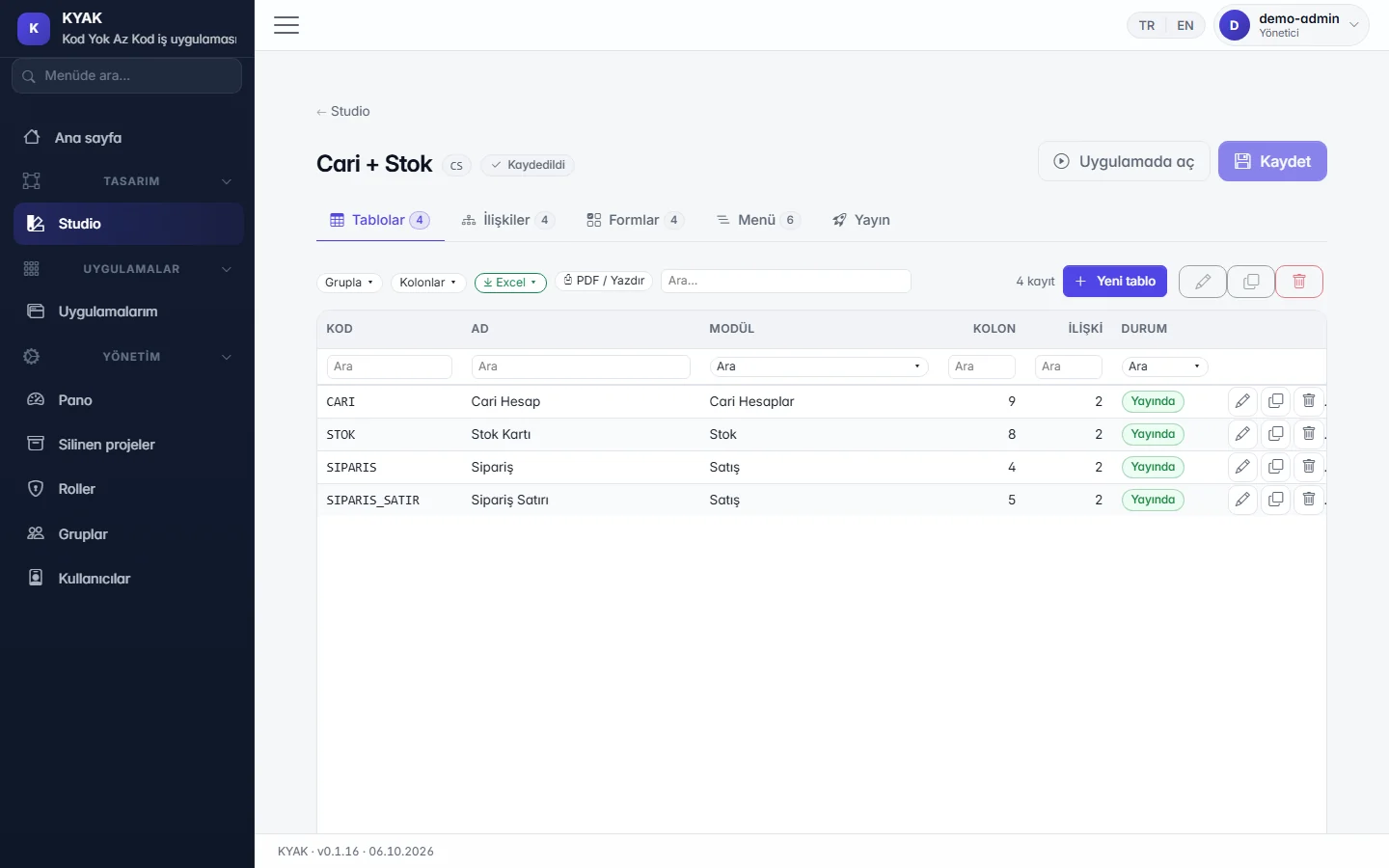The height and width of the screenshot is (868, 1389).
Task: Click the toolbar edit pencil button
Action: [x=1203, y=282]
